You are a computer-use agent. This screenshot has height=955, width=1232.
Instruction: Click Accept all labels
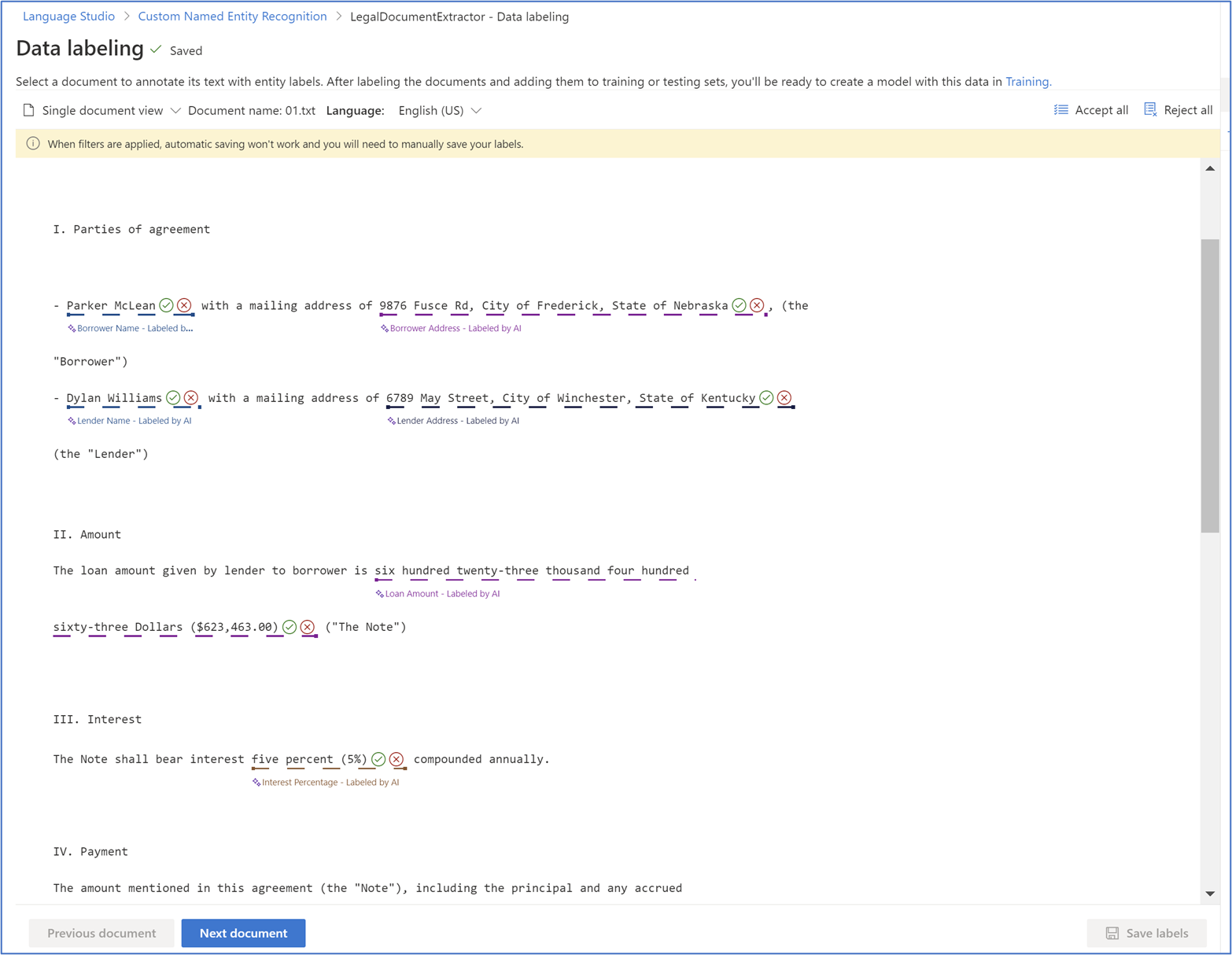[x=1091, y=110]
